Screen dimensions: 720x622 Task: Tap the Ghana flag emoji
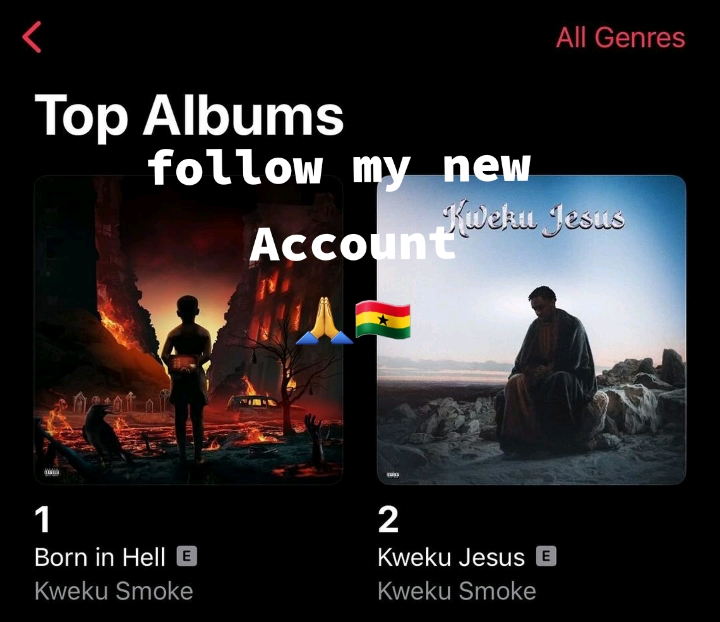pyautogui.click(x=383, y=320)
